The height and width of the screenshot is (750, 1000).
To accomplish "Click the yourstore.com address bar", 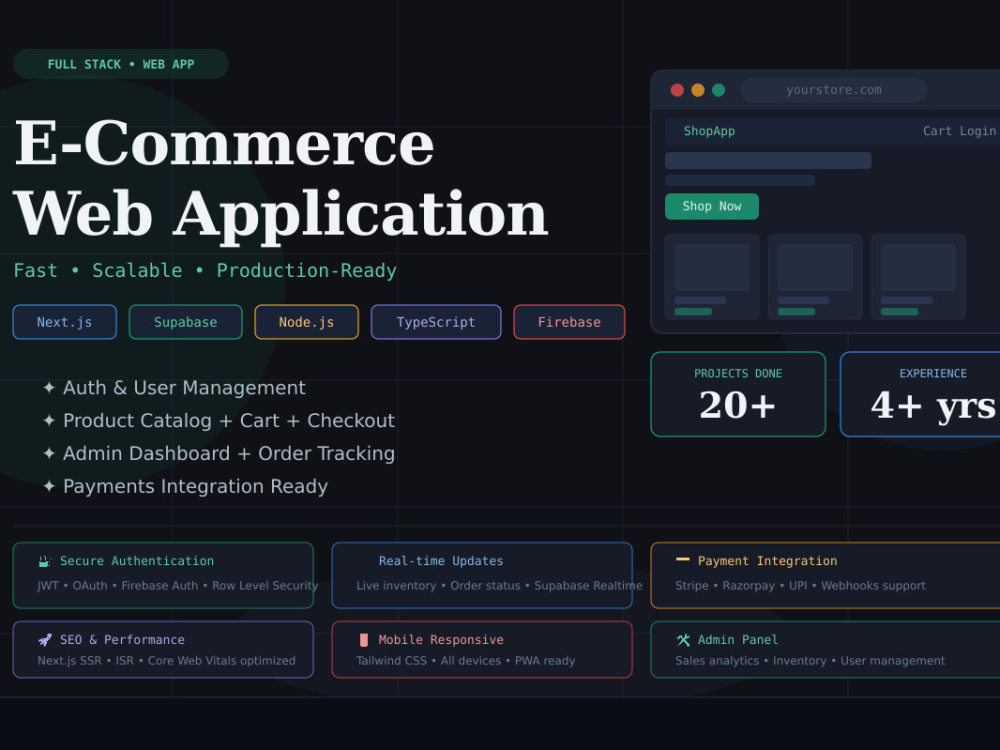I will click(x=834, y=90).
